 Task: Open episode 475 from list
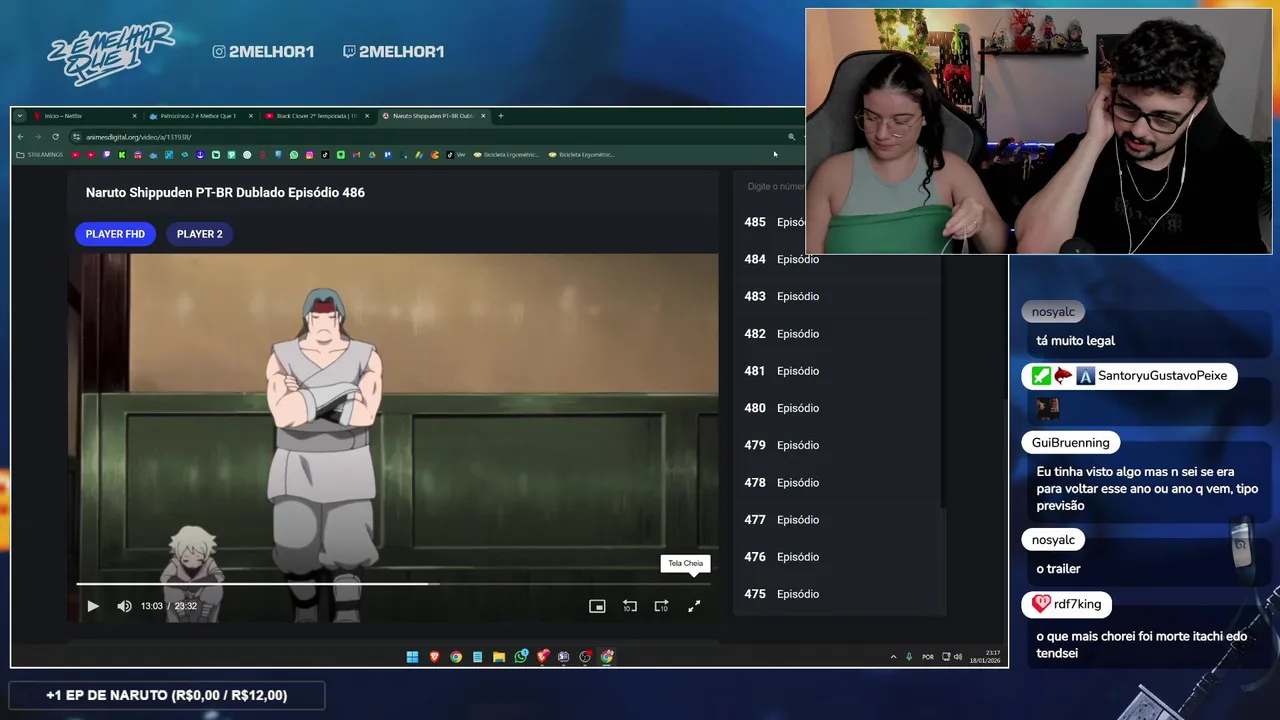(x=838, y=594)
